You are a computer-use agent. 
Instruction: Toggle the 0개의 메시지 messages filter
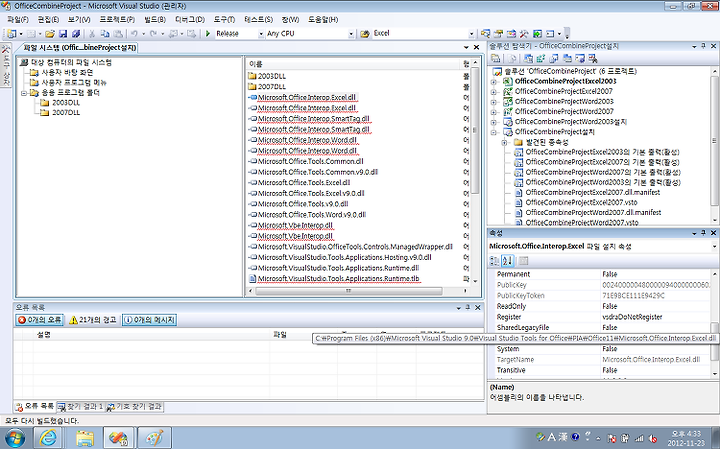(x=149, y=320)
